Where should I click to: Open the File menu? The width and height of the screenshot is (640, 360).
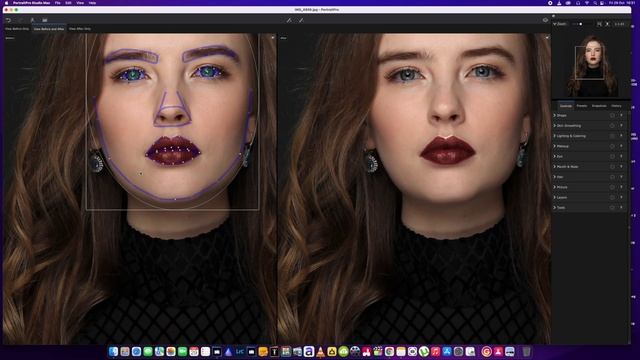[x=58, y=3]
